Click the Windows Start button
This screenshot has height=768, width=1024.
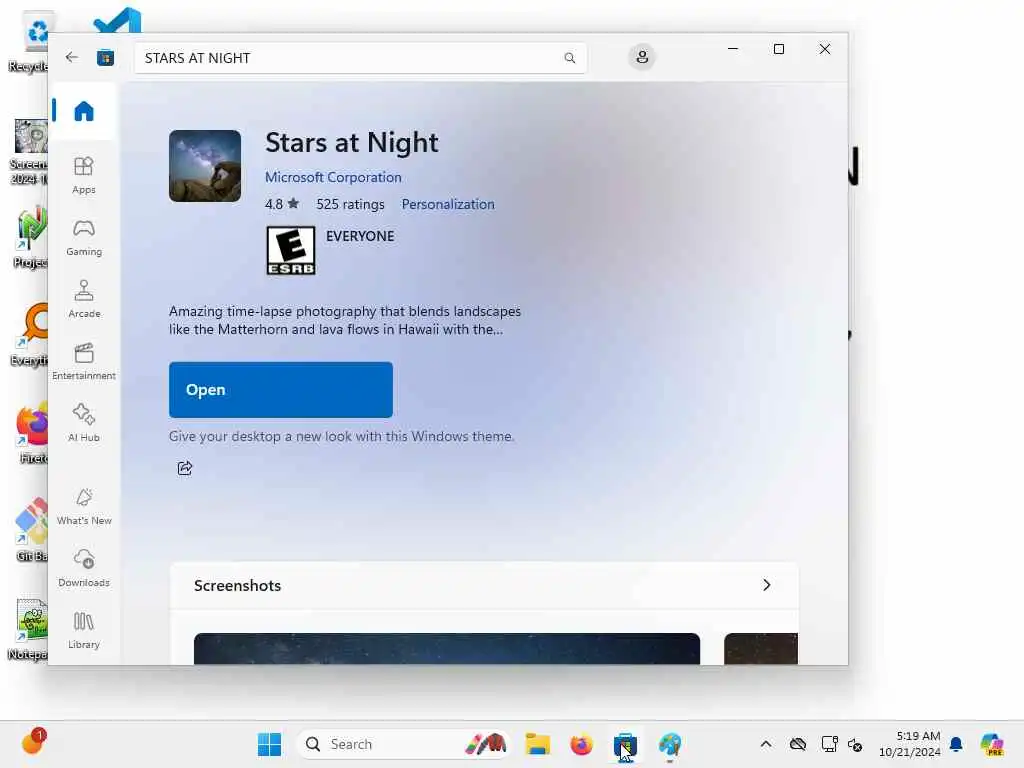(x=269, y=744)
